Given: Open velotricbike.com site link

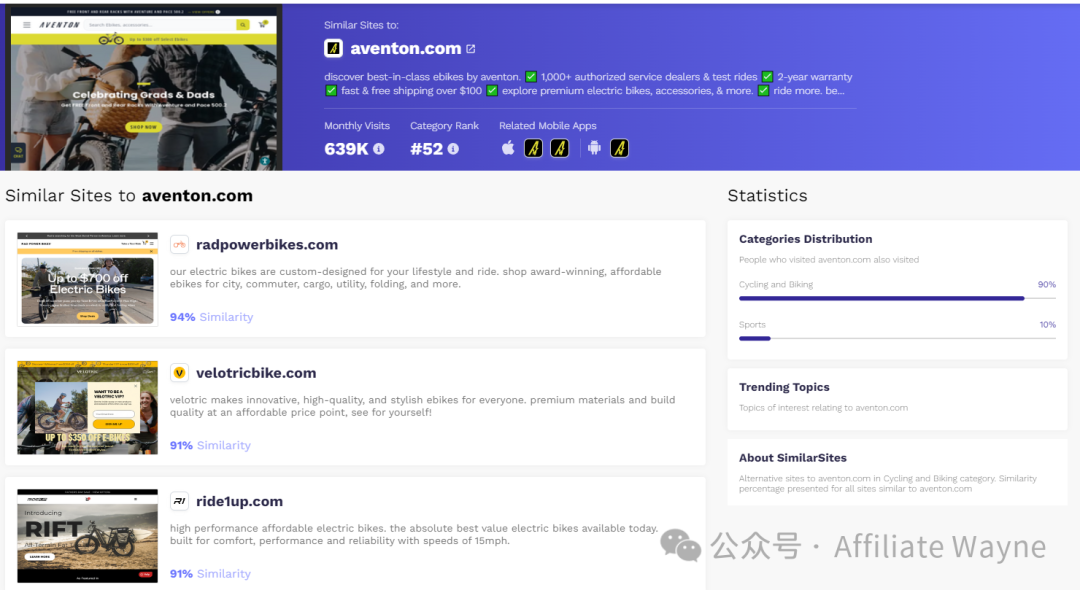Looking at the screenshot, I should [256, 373].
